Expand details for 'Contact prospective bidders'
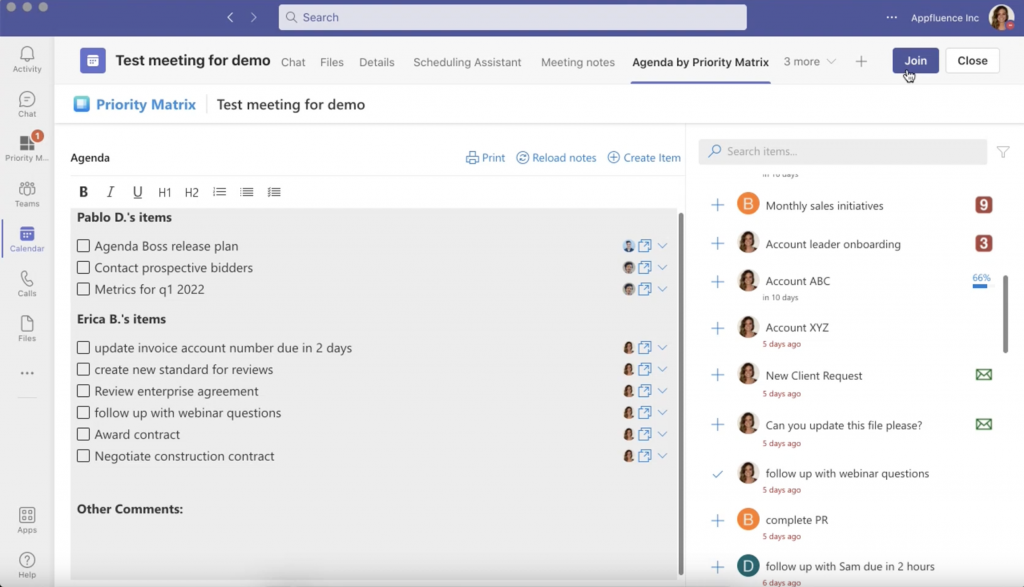 point(662,267)
